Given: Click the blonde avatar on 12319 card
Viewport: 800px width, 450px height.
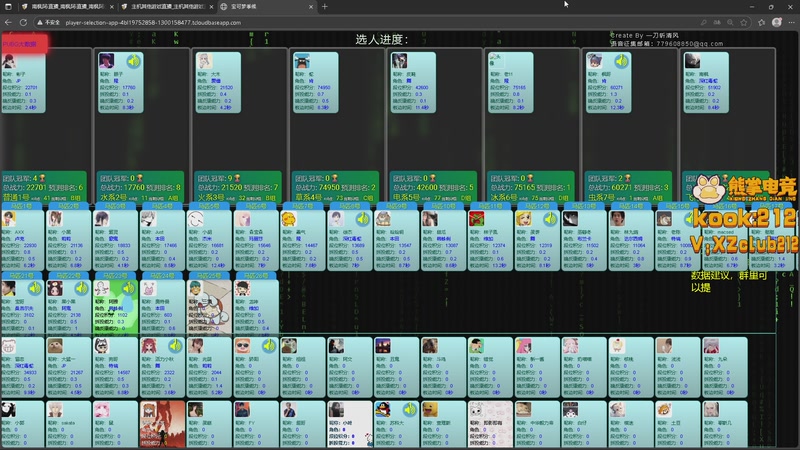Looking at the screenshot, I should coord(523,219).
